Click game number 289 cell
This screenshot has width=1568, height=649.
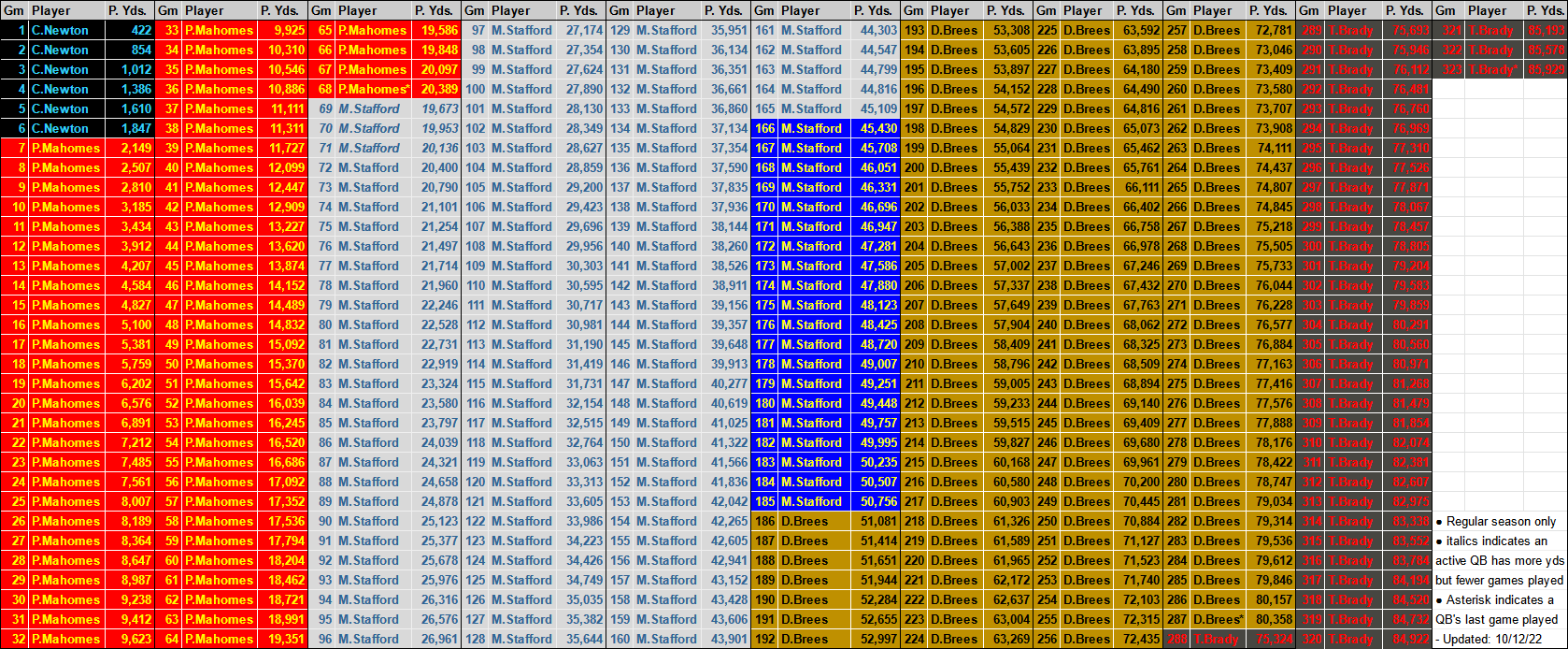(x=1311, y=30)
